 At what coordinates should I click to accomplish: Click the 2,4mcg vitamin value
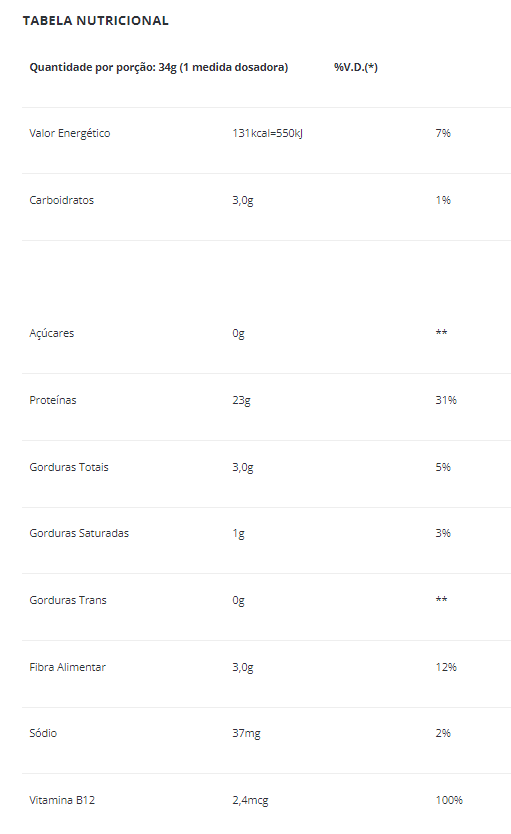[x=250, y=800]
